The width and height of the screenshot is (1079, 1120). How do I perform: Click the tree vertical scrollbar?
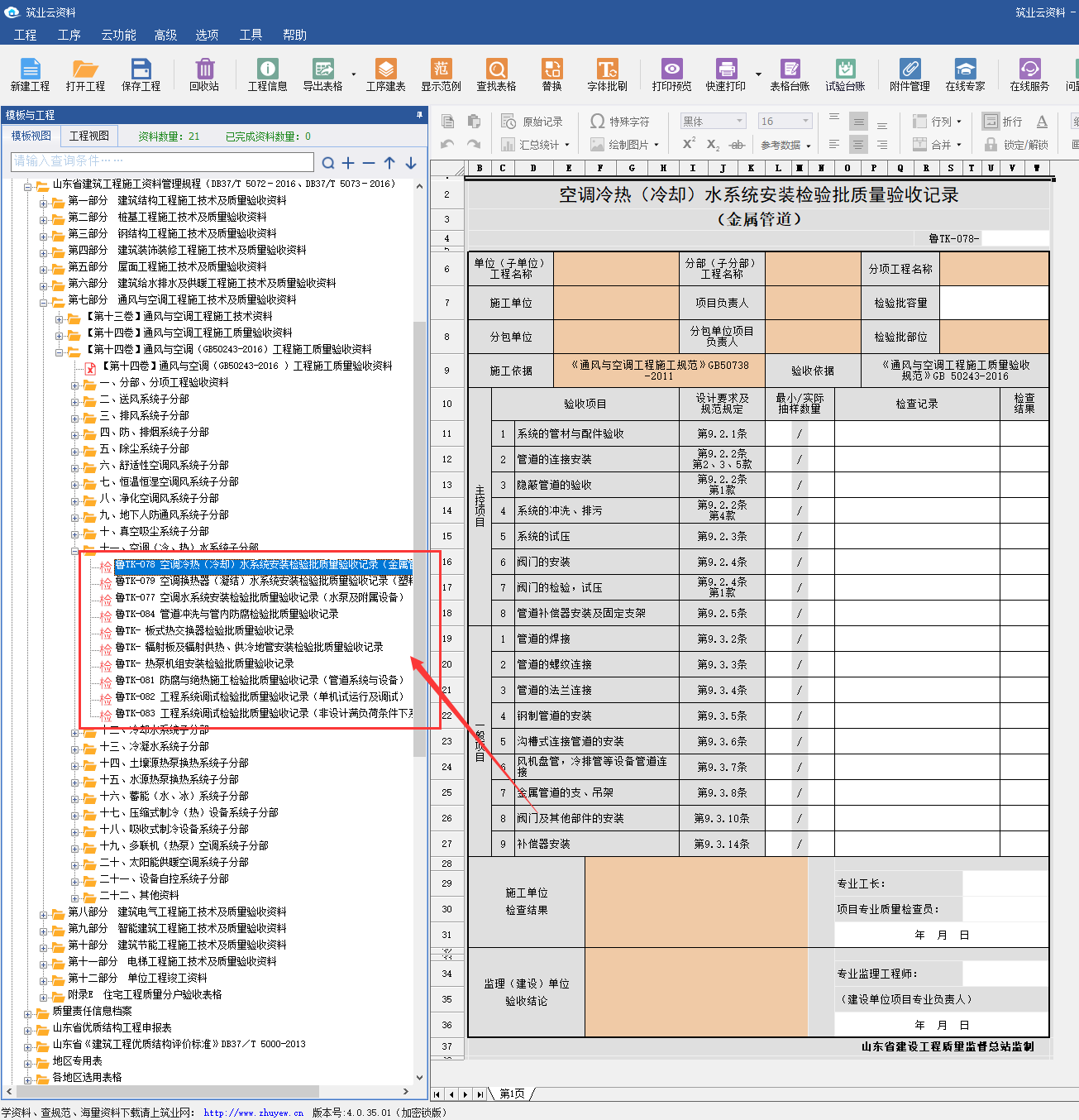tap(420, 538)
